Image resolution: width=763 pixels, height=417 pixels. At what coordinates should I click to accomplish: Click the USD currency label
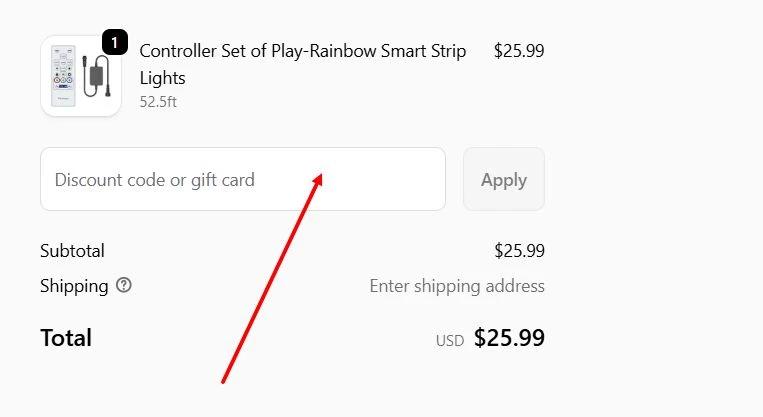point(450,341)
